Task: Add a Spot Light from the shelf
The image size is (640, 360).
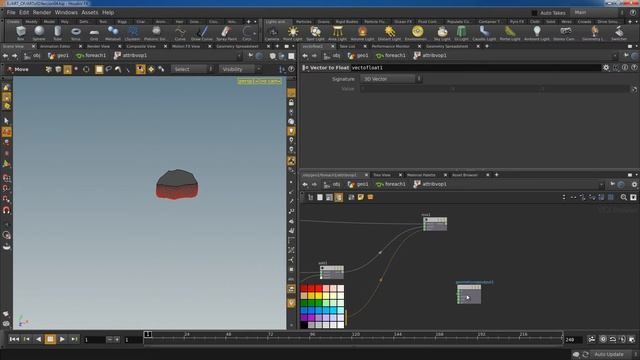Action: pyautogui.click(x=315, y=33)
